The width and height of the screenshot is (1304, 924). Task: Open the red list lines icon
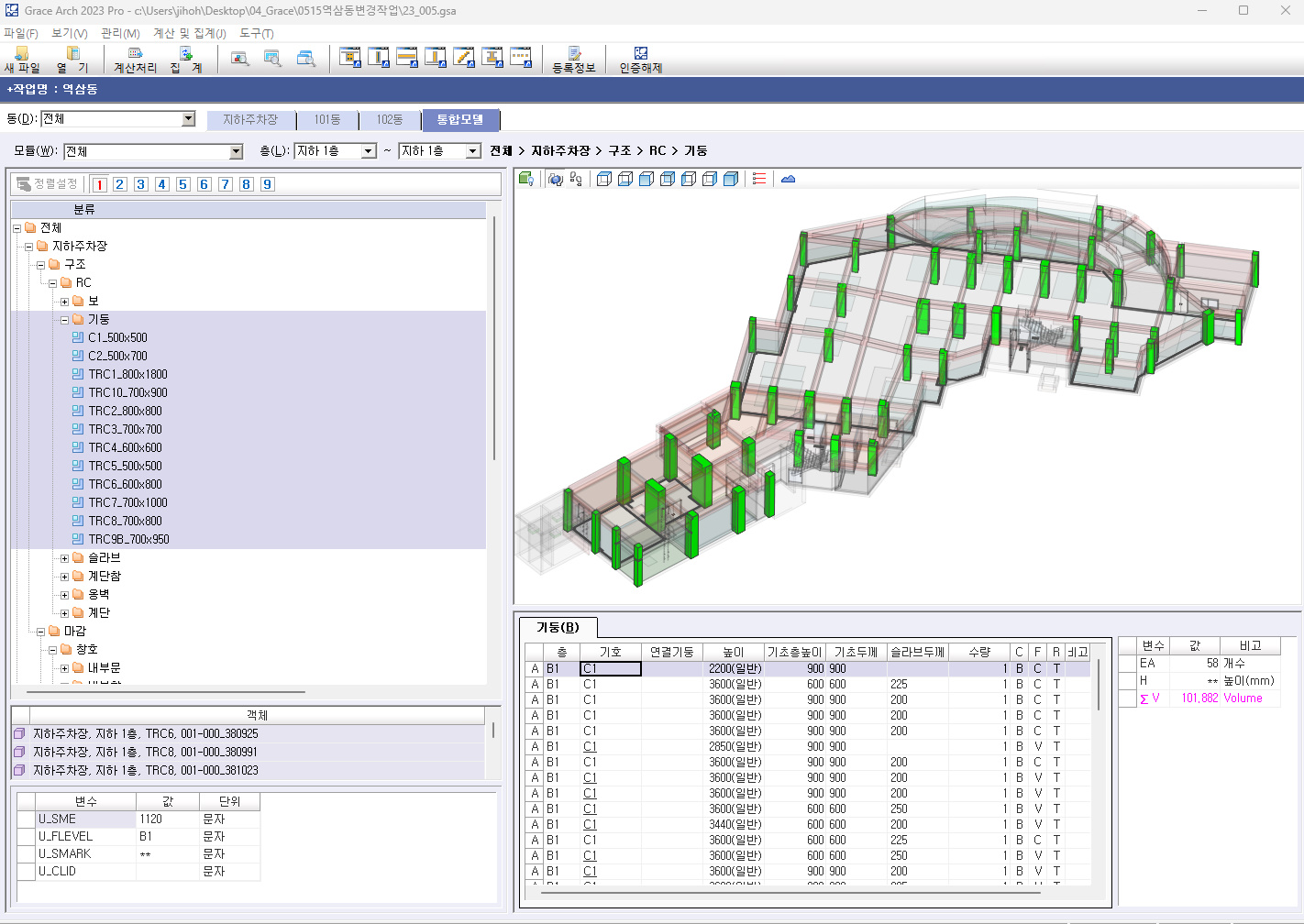coord(759,179)
